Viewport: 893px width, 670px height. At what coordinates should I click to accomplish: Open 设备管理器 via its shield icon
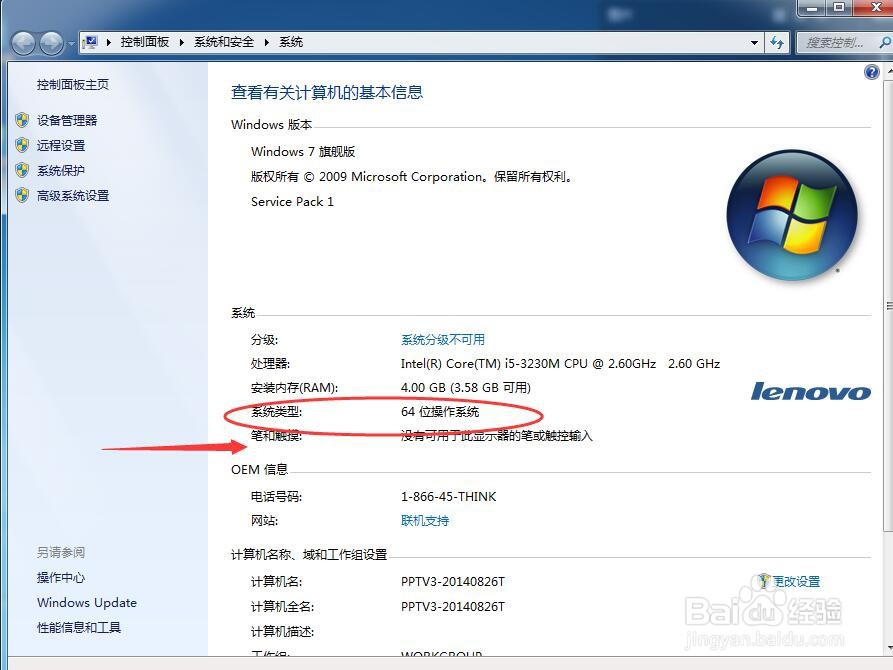24,119
